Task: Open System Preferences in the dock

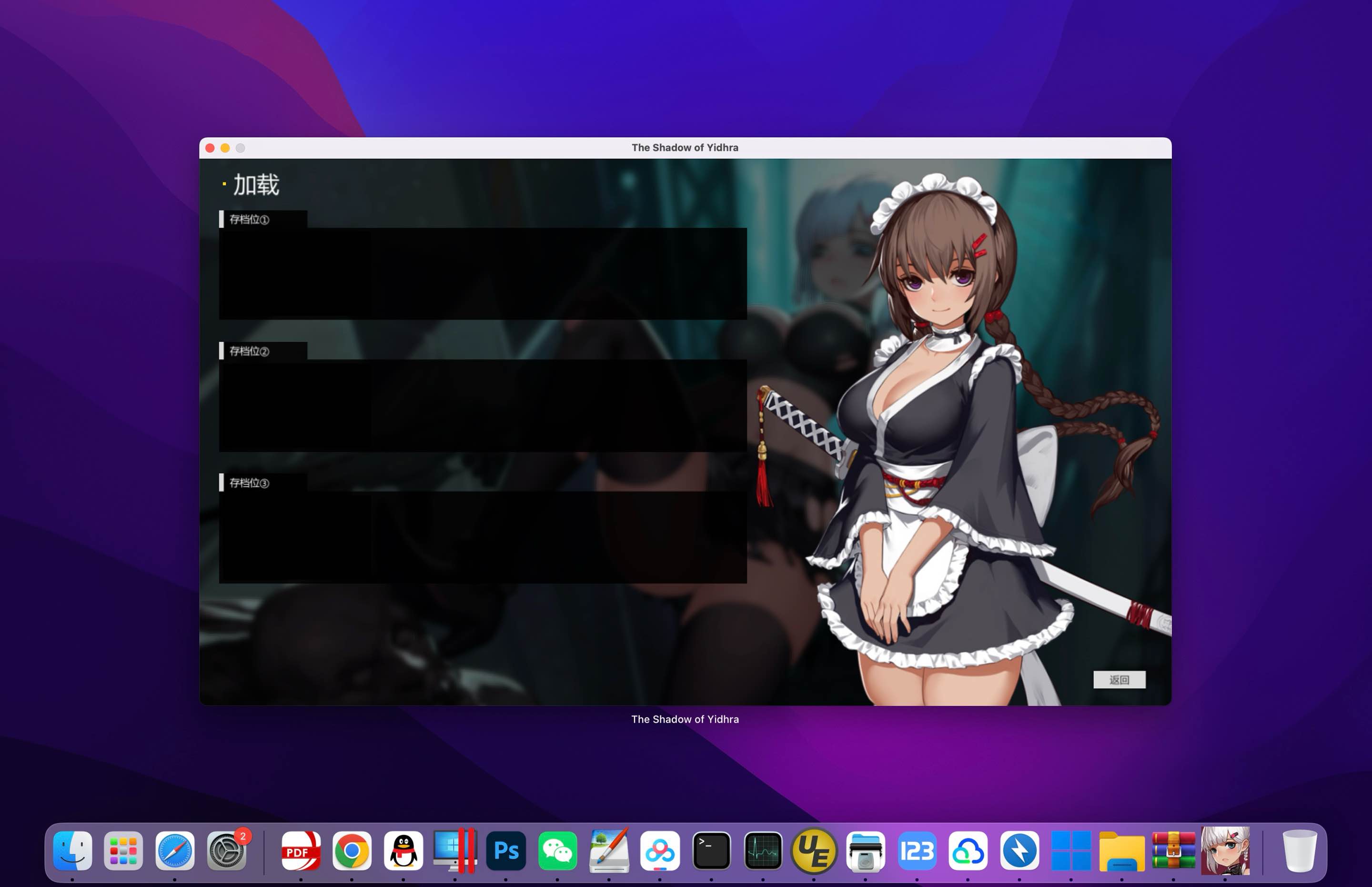Action: tap(227, 850)
